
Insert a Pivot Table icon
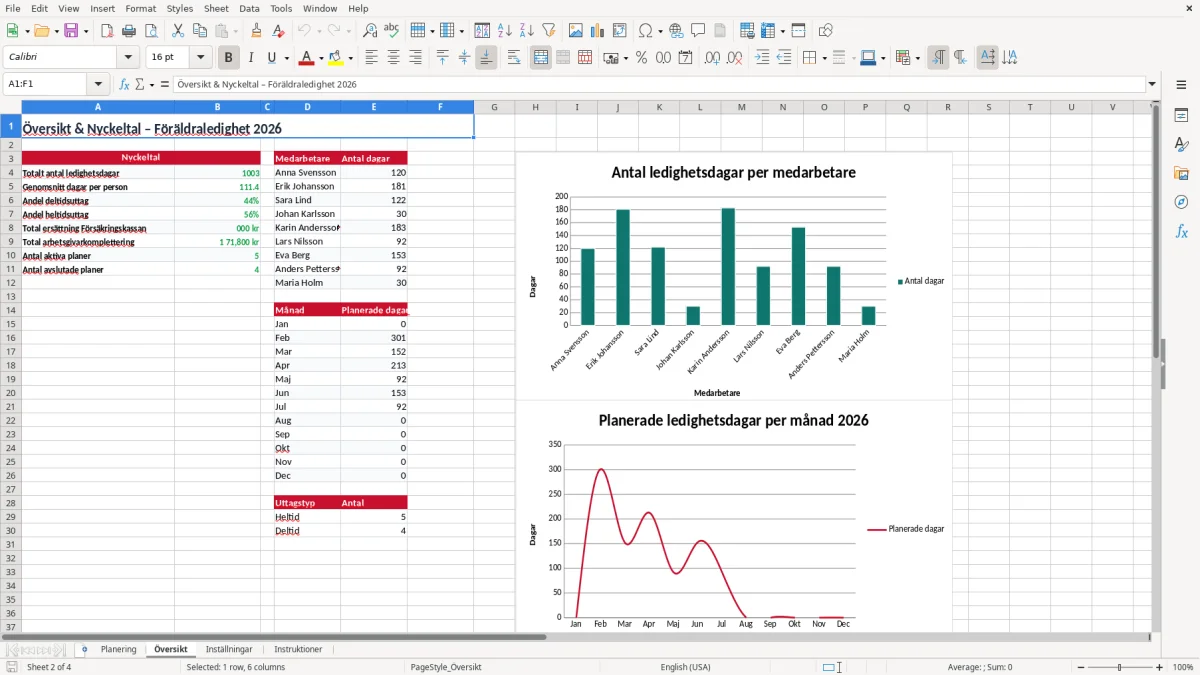[620, 31]
